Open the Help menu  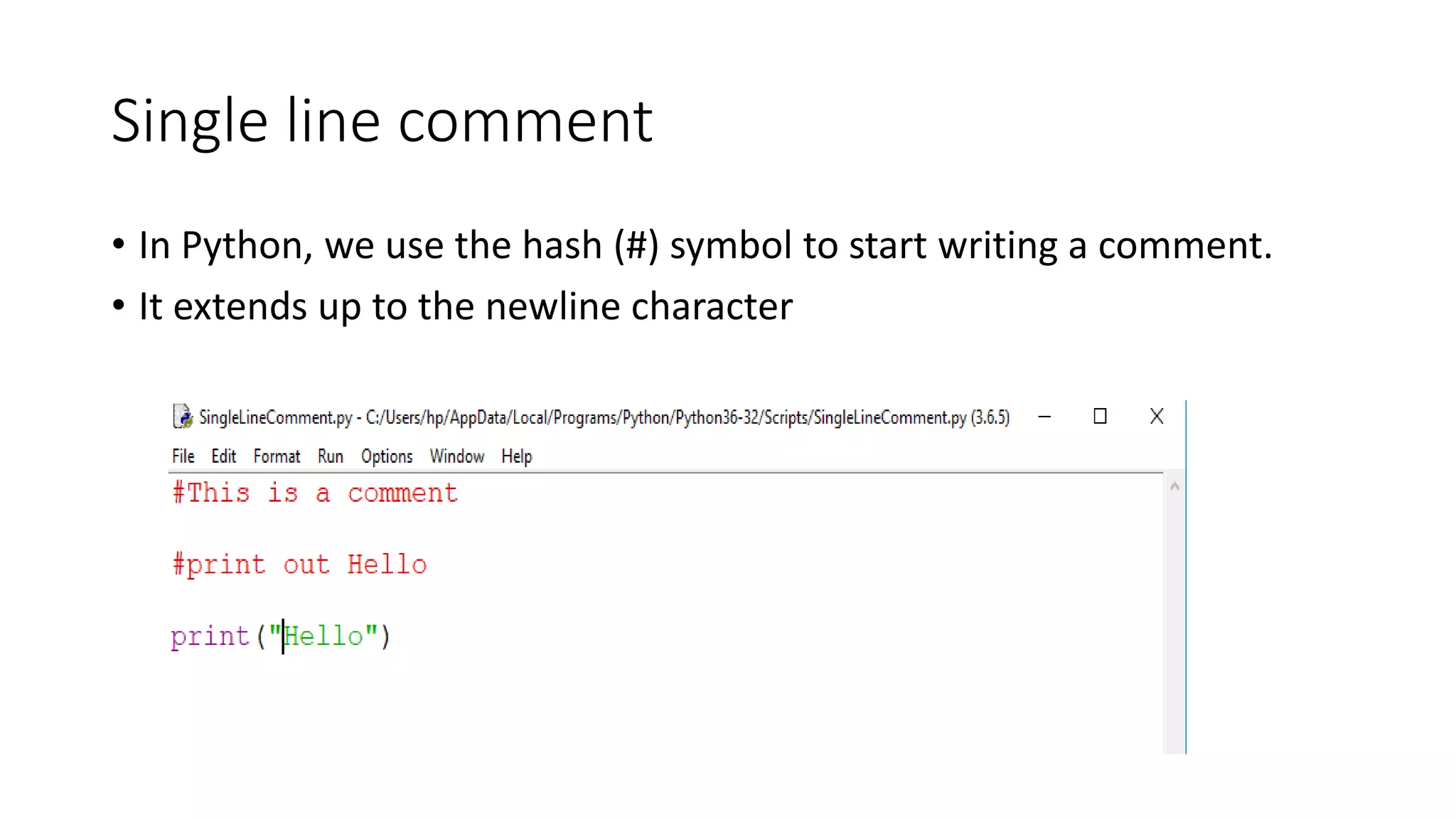click(x=517, y=456)
